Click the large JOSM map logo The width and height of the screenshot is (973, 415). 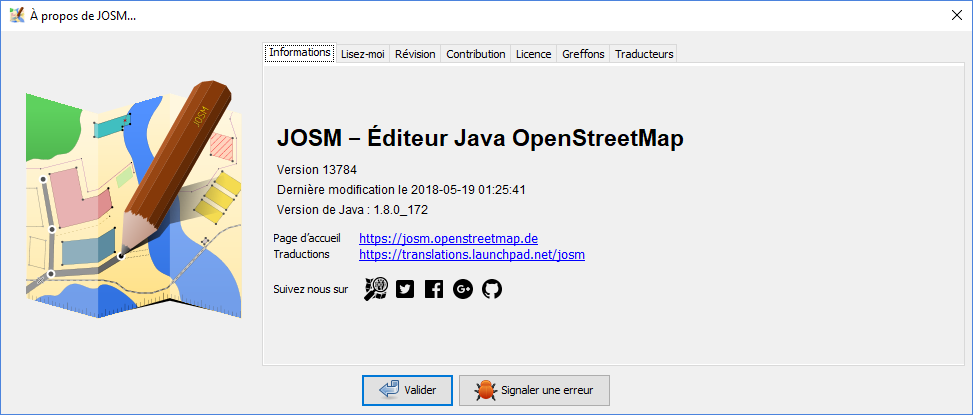pos(133,200)
